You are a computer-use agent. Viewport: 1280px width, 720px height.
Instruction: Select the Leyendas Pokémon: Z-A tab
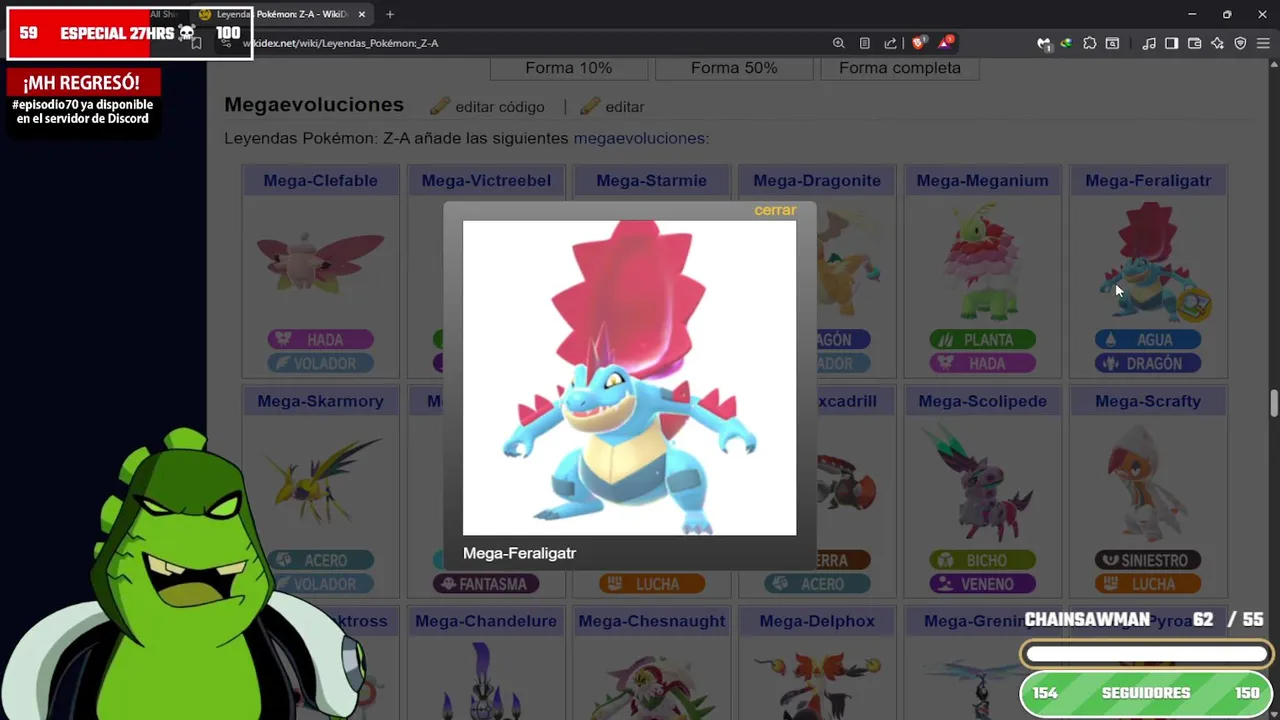[282, 14]
